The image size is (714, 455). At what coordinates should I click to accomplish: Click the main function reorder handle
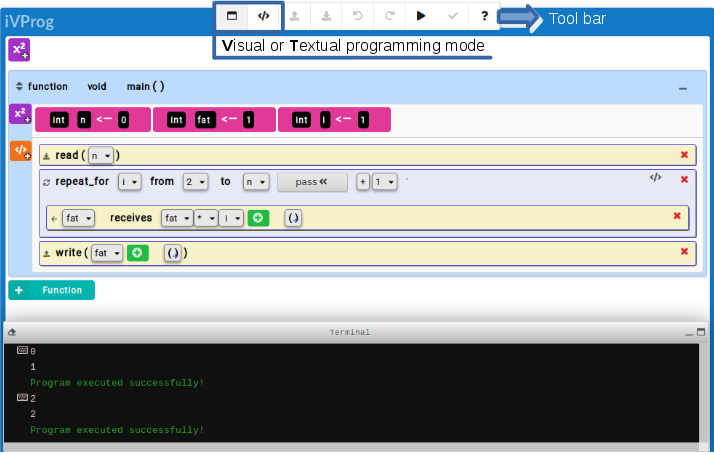click(19, 86)
